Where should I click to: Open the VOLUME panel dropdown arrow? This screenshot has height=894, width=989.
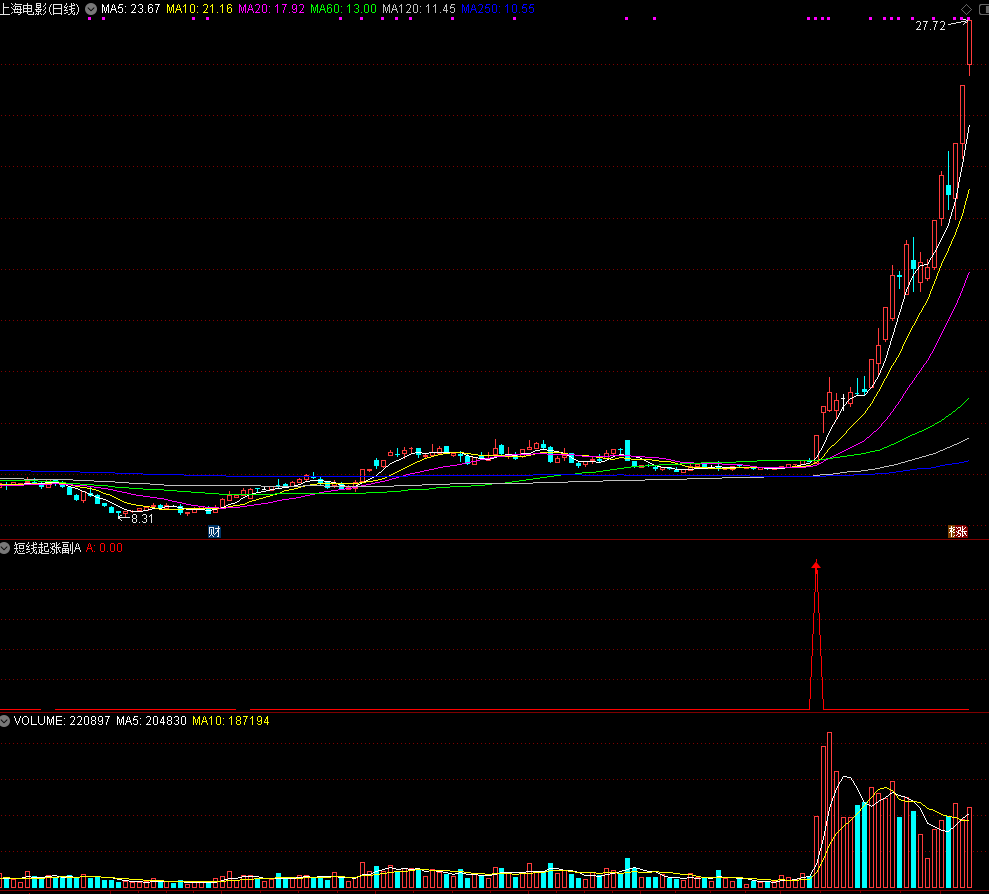[x=4, y=720]
